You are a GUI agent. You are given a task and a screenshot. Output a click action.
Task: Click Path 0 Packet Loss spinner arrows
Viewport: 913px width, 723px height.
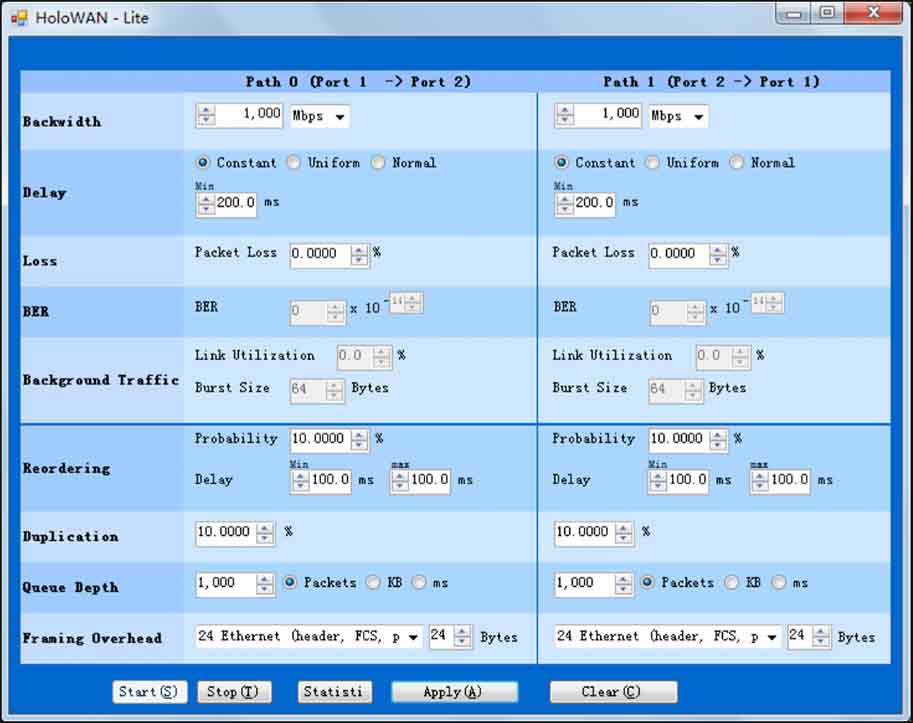tap(359, 255)
